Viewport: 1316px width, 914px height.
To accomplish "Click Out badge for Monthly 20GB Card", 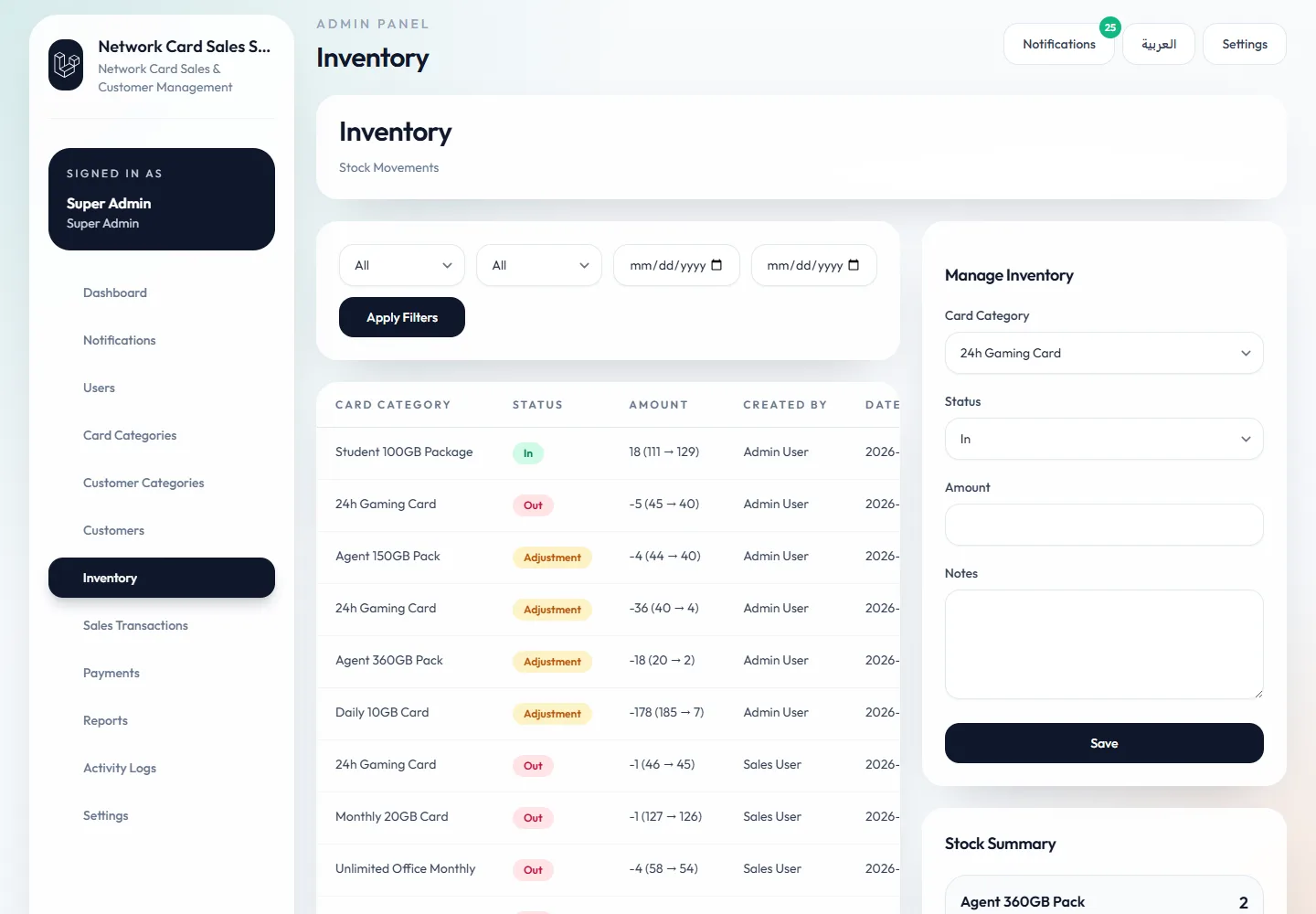I will click(x=533, y=818).
